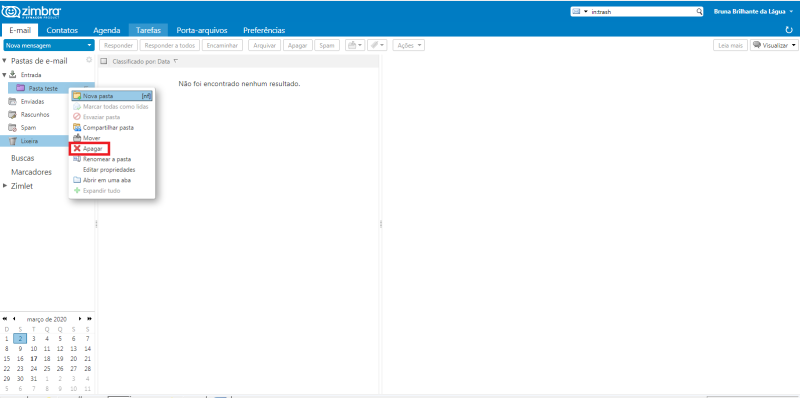Select day 25 in mini calendar
The height and width of the screenshot is (398, 800).
pos(47,368)
